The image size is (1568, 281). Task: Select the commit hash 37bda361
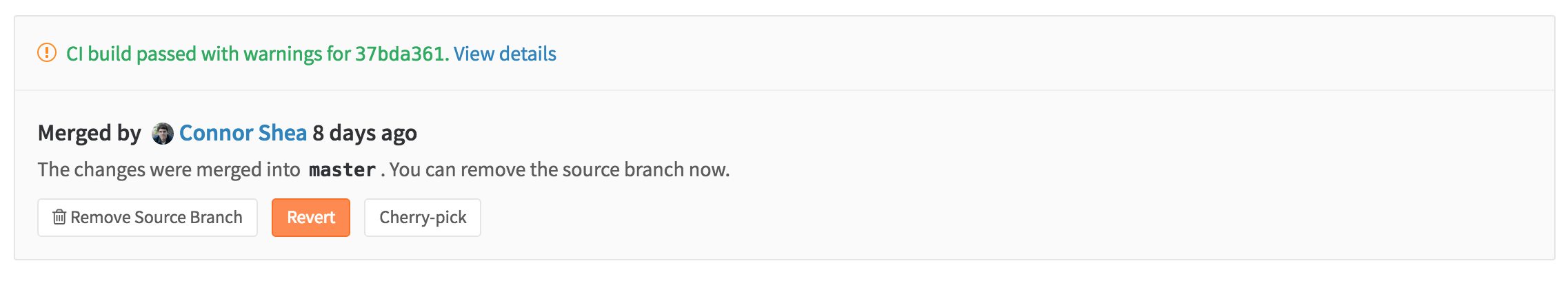(x=400, y=54)
